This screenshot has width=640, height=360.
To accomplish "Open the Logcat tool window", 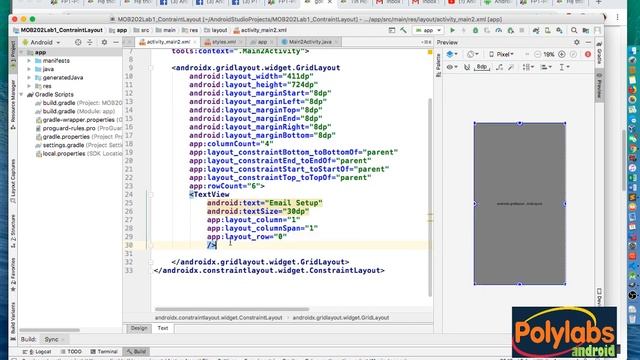I will [x=37, y=351].
